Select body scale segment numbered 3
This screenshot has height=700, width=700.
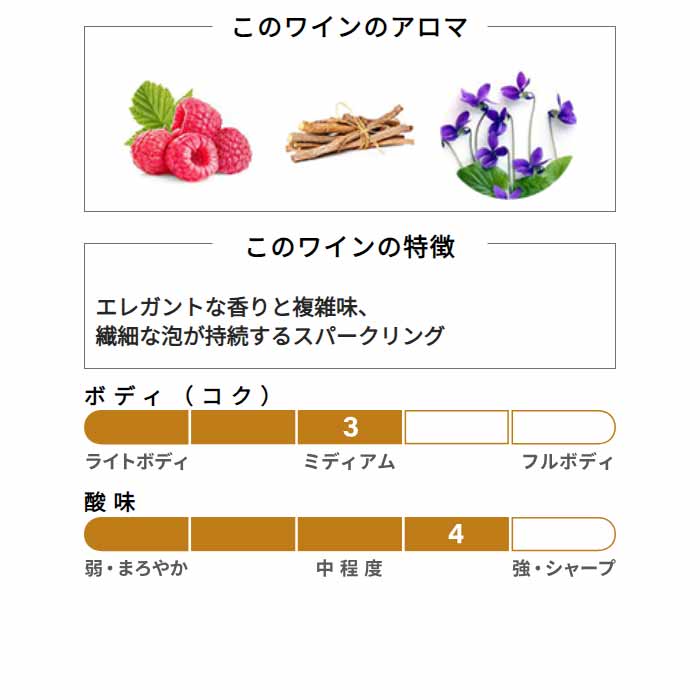(x=350, y=427)
